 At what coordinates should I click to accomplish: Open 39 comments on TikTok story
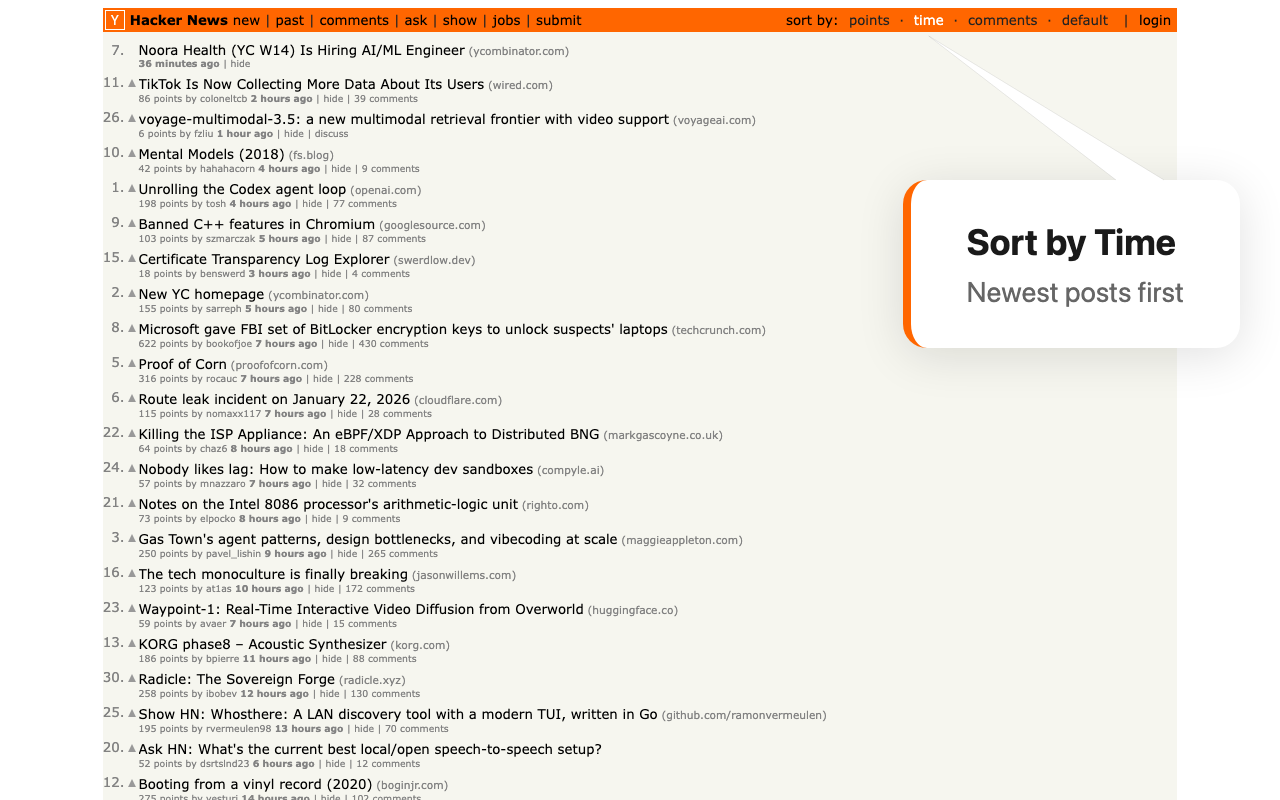click(x=386, y=99)
